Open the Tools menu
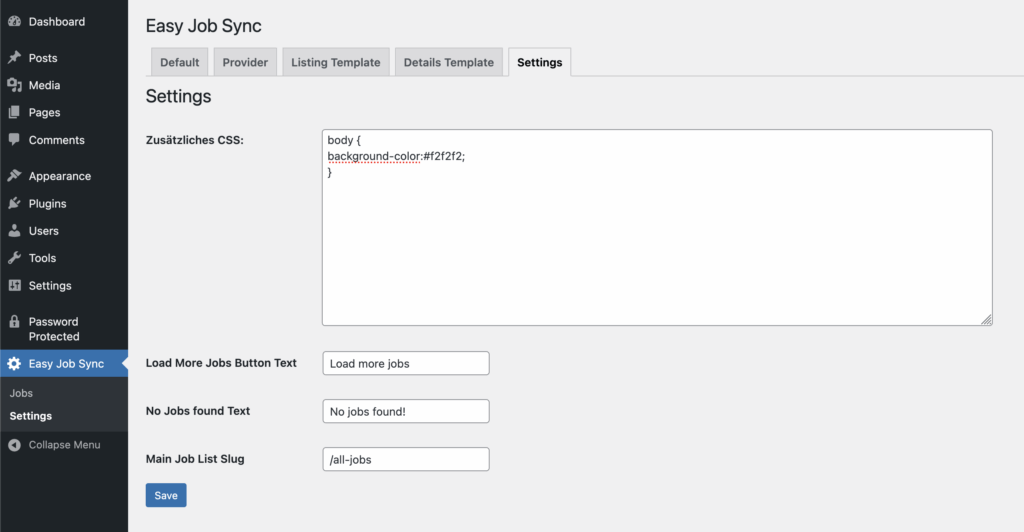1024x532 pixels. 64,258
